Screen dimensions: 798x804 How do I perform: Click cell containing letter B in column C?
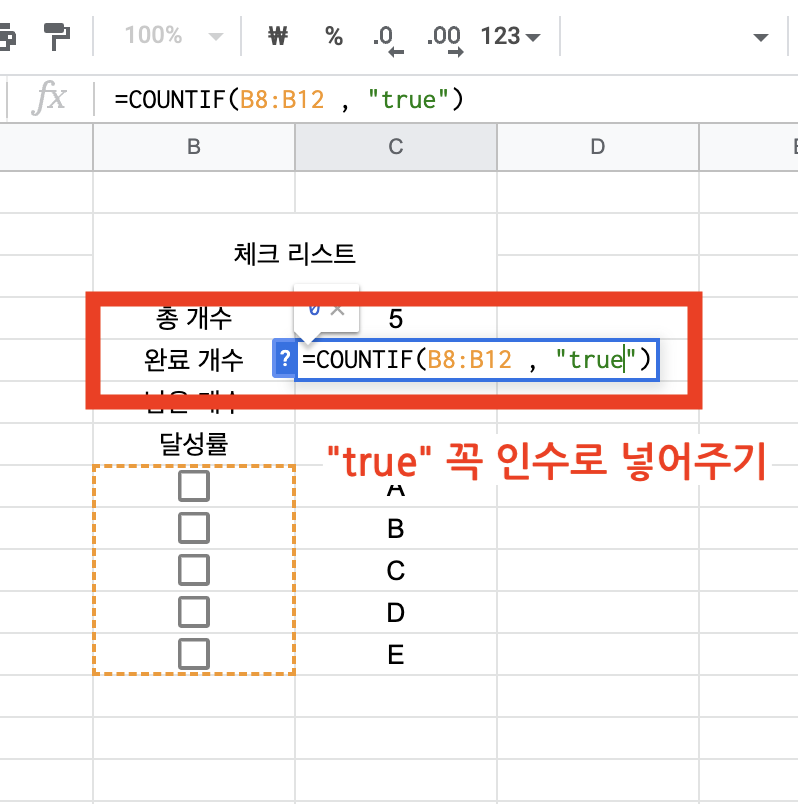(x=395, y=528)
